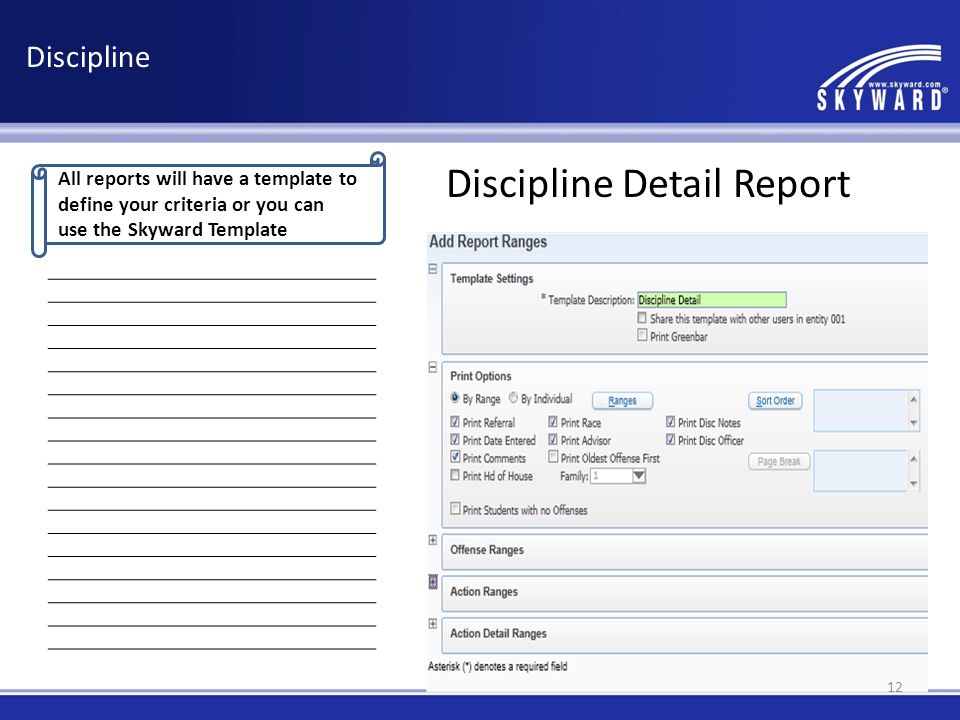This screenshot has height=720, width=960.
Task: Uncheck Print Race option
Action: pos(553,422)
